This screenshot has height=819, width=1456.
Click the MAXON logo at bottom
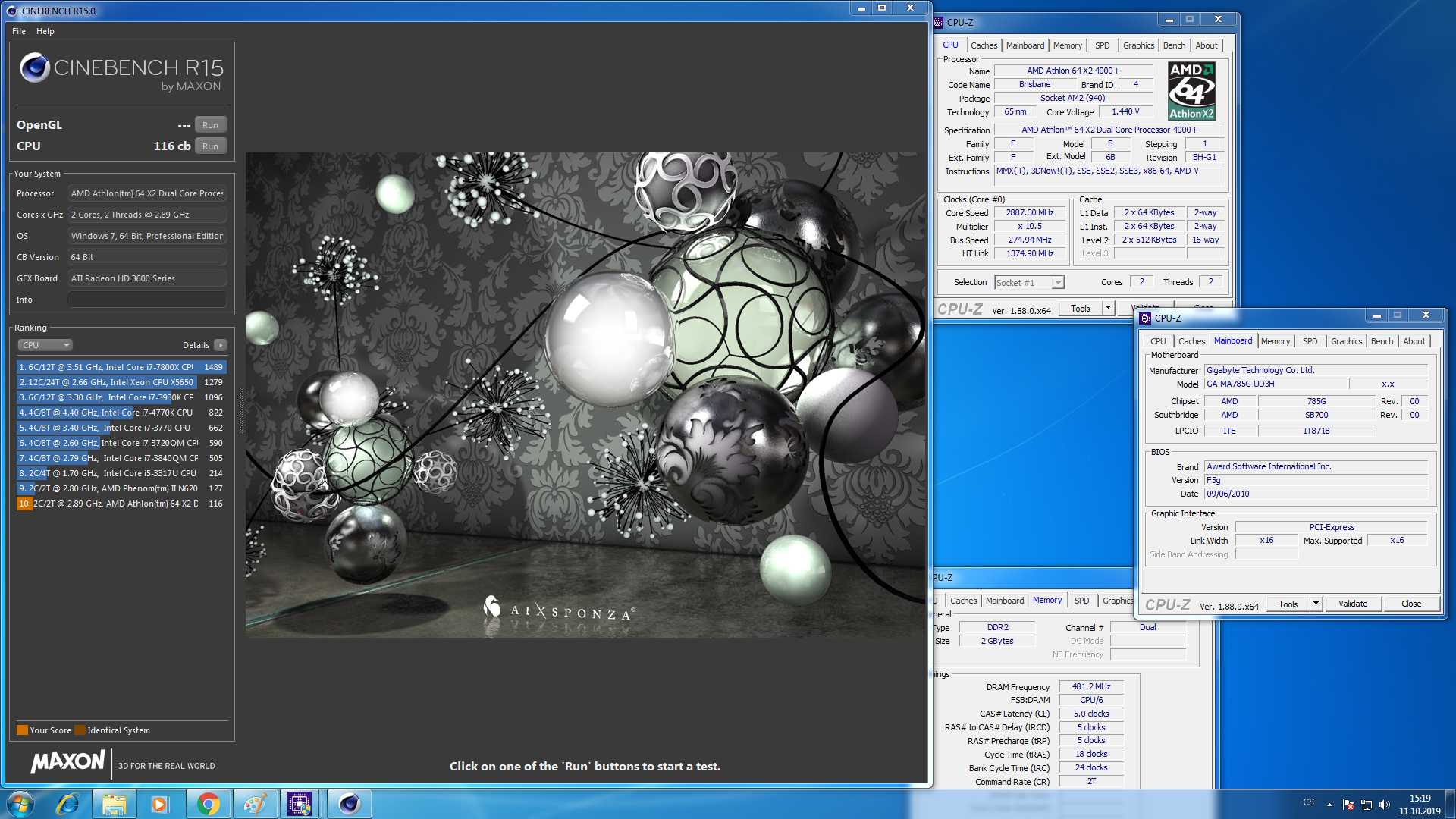(x=67, y=762)
